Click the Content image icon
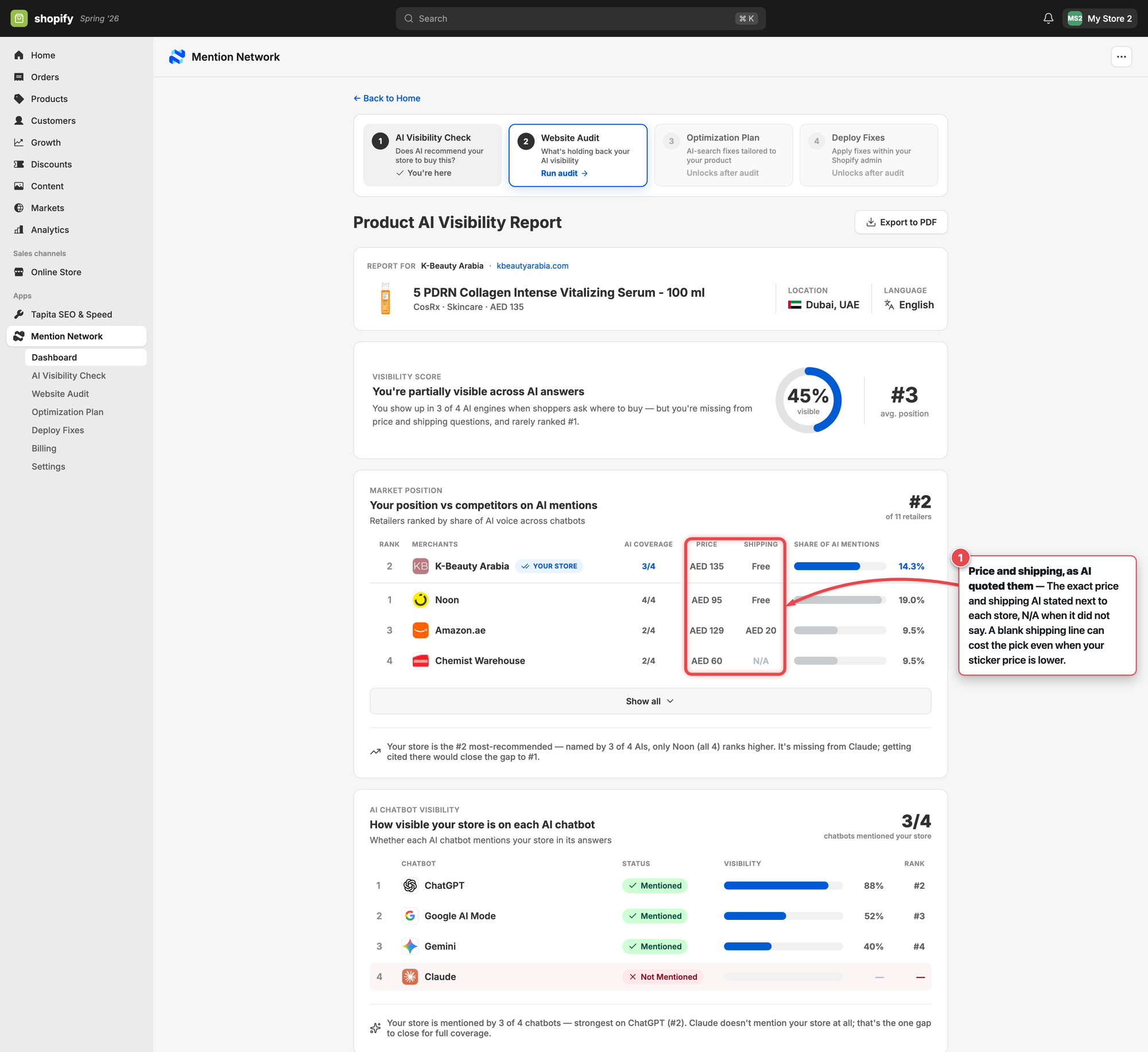 (x=19, y=186)
